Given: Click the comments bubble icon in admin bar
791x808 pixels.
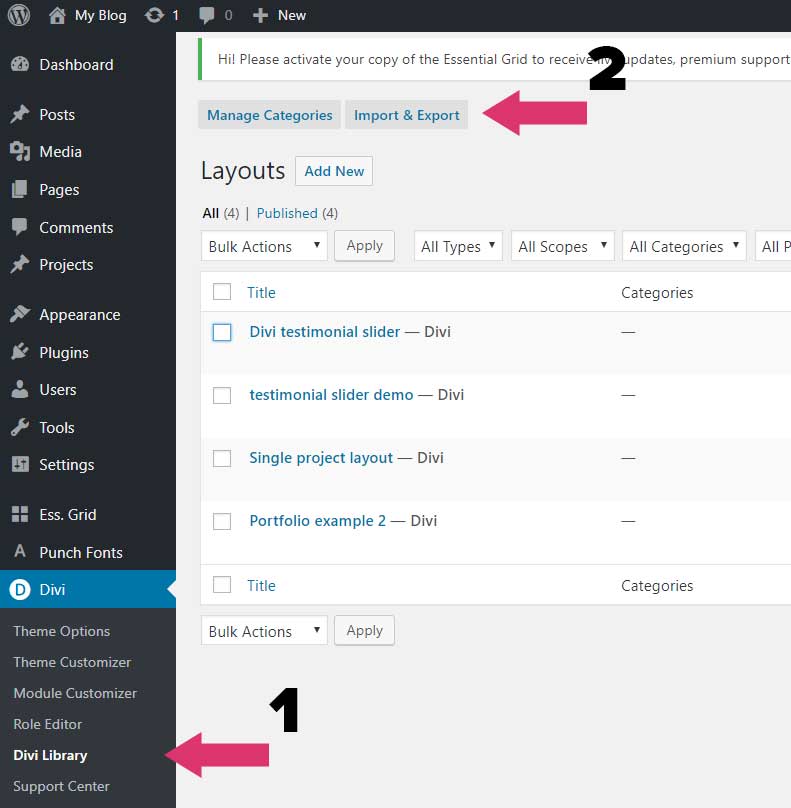Looking at the screenshot, I should coord(207,15).
